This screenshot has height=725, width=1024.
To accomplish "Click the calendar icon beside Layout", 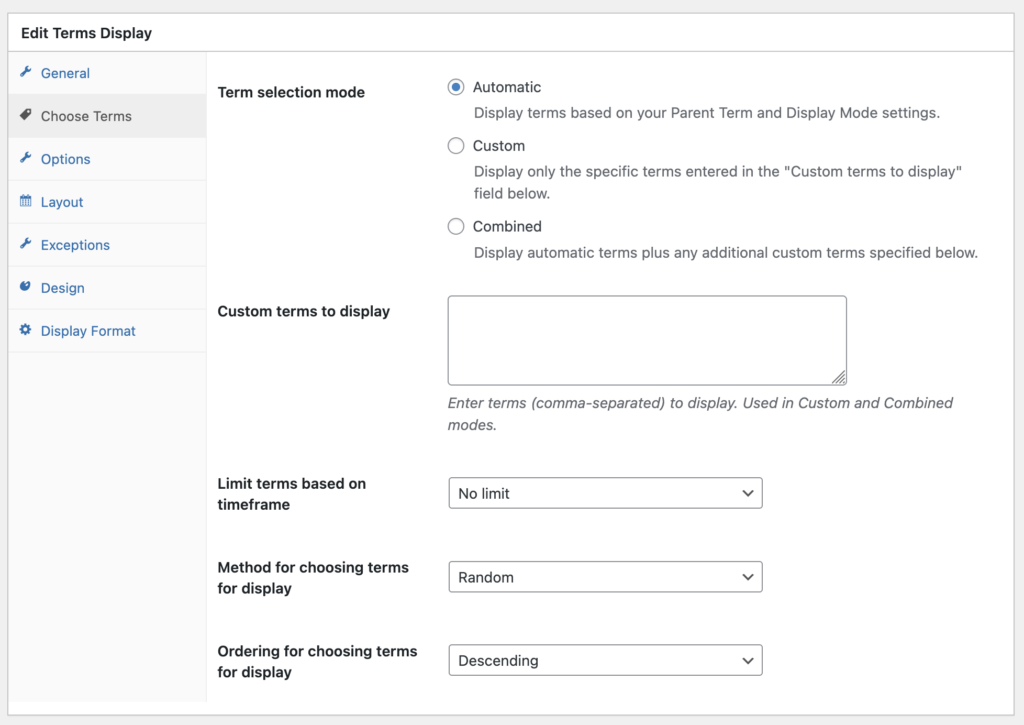I will [25, 202].
